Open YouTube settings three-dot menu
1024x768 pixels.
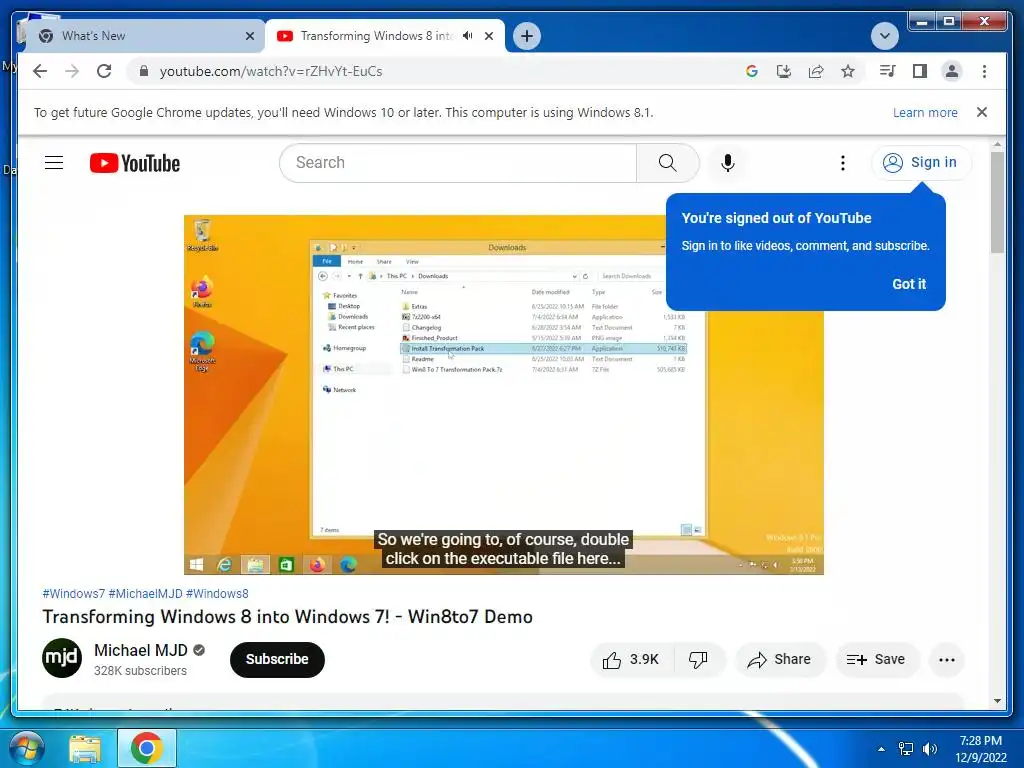[842, 163]
